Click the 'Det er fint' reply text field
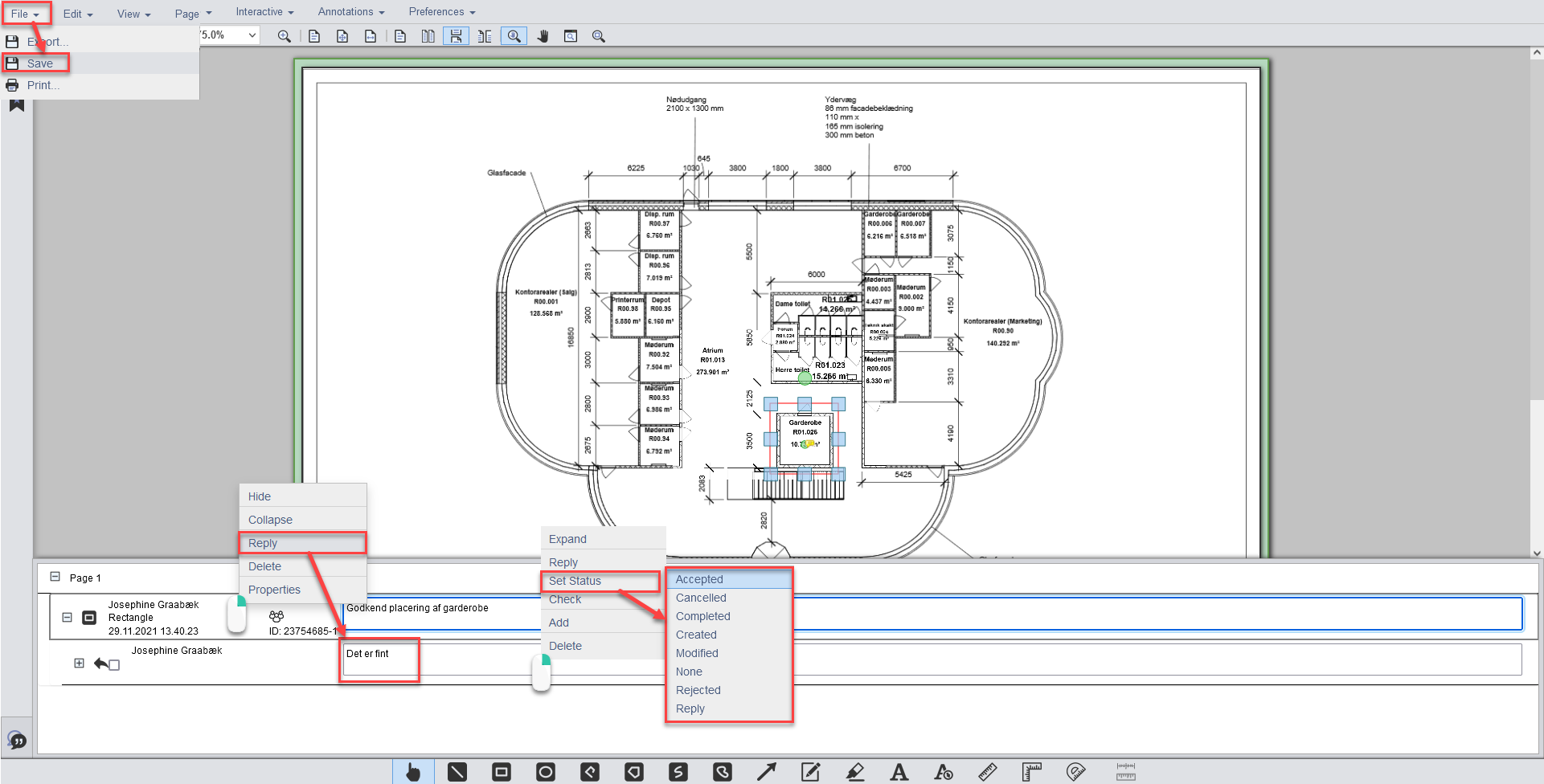Image resolution: width=1544 pixels, height=784 pixels. point(379,660)
